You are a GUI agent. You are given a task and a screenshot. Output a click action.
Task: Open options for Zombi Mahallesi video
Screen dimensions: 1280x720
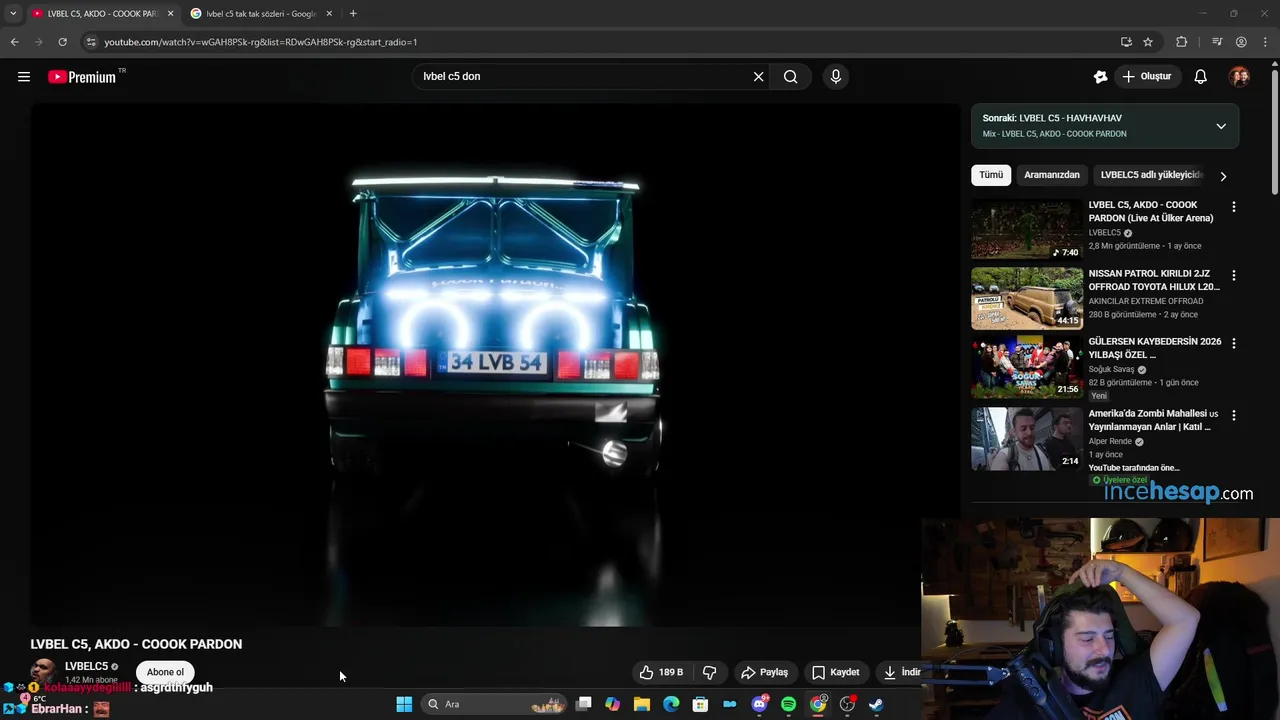[1233, 415]
